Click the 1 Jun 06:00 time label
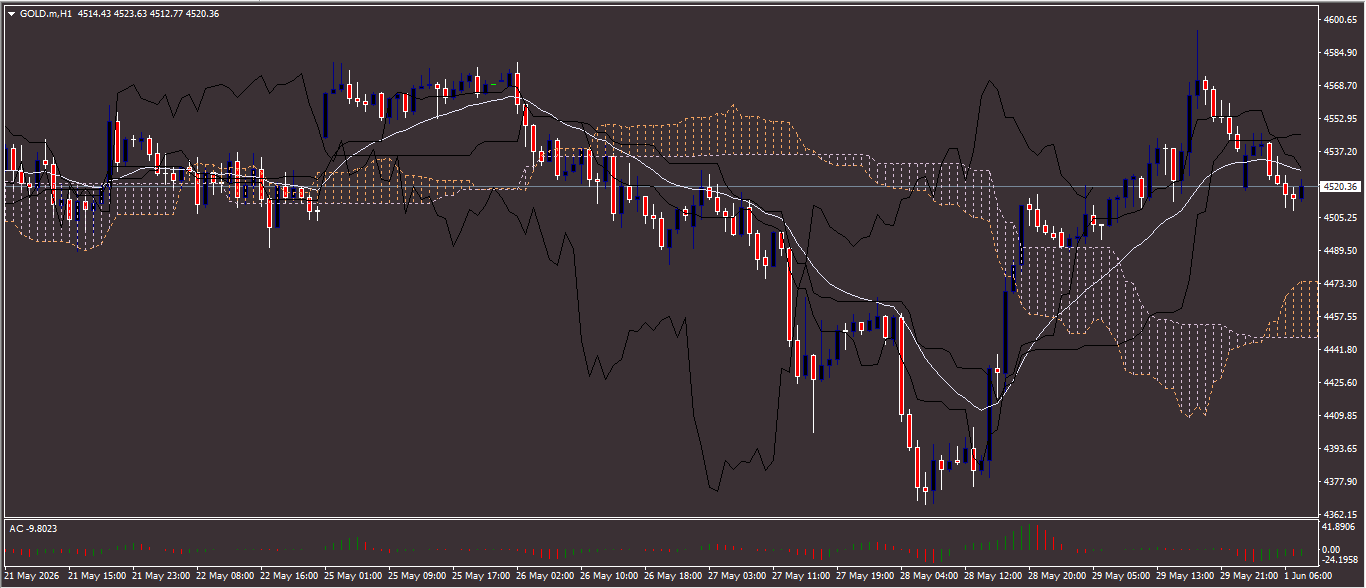 click(1310, 577)
